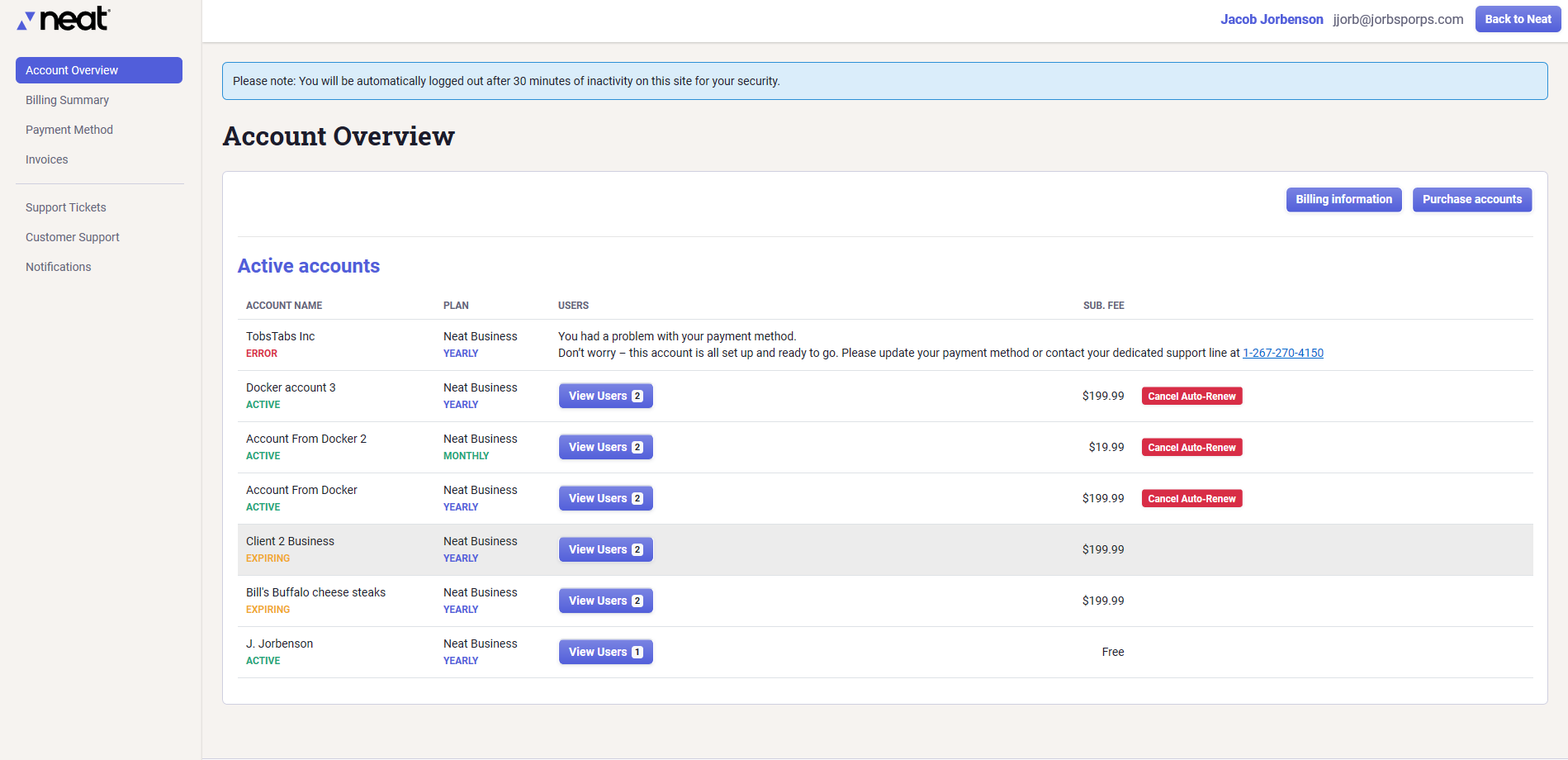Viewport: 1568px width, 760px height.
Task: Call the support line link 1-267-270-4150
Action: pyautogui.click(x=1283, y=353)
